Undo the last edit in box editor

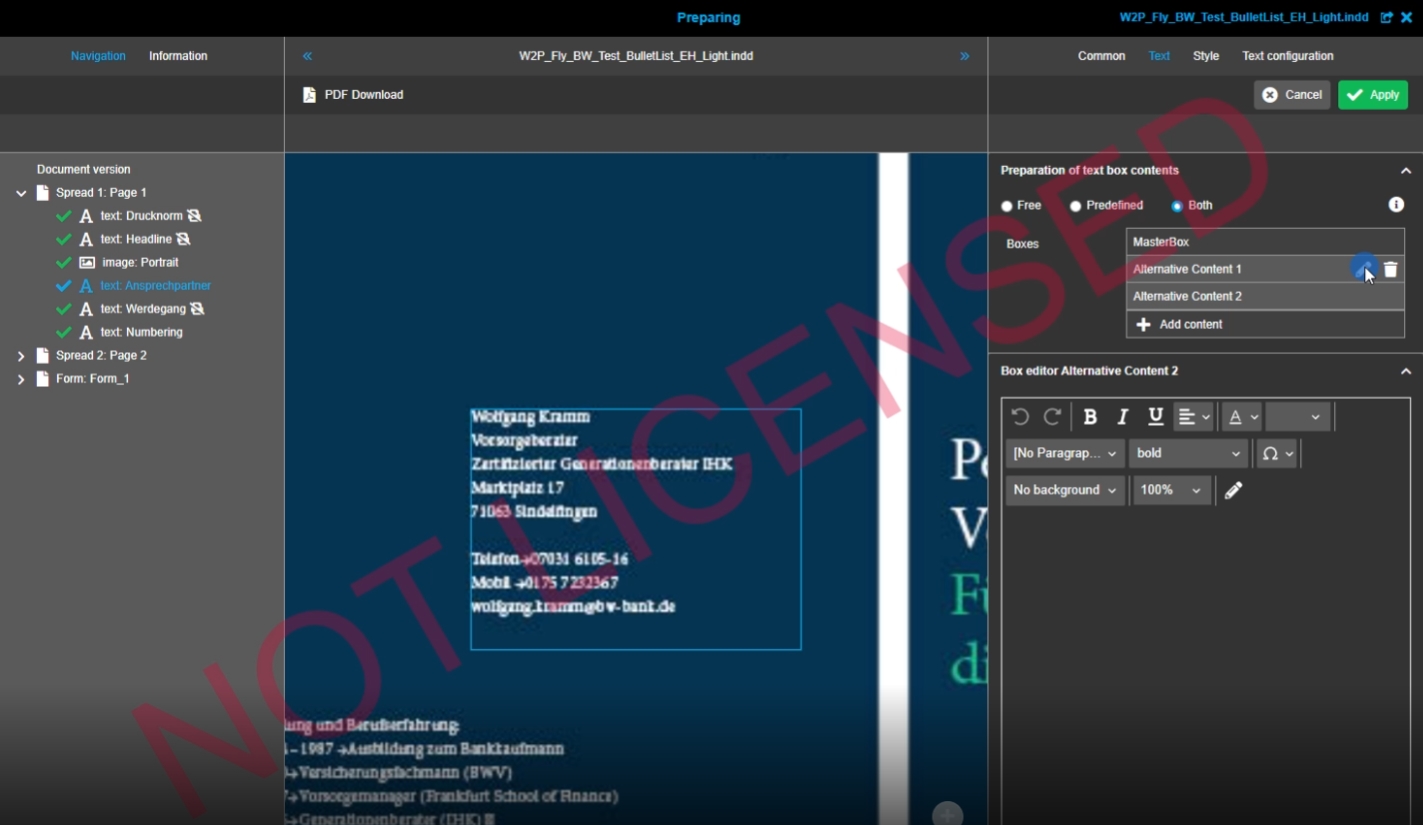(x=1020, y=417)
